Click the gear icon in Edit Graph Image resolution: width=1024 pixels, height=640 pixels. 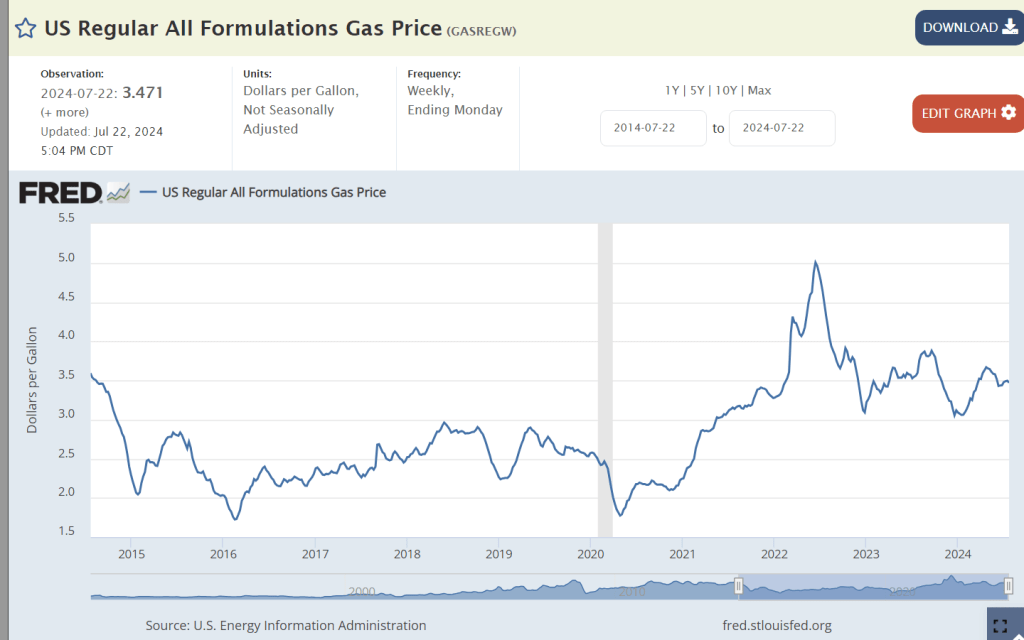[x=1008, y=112]
